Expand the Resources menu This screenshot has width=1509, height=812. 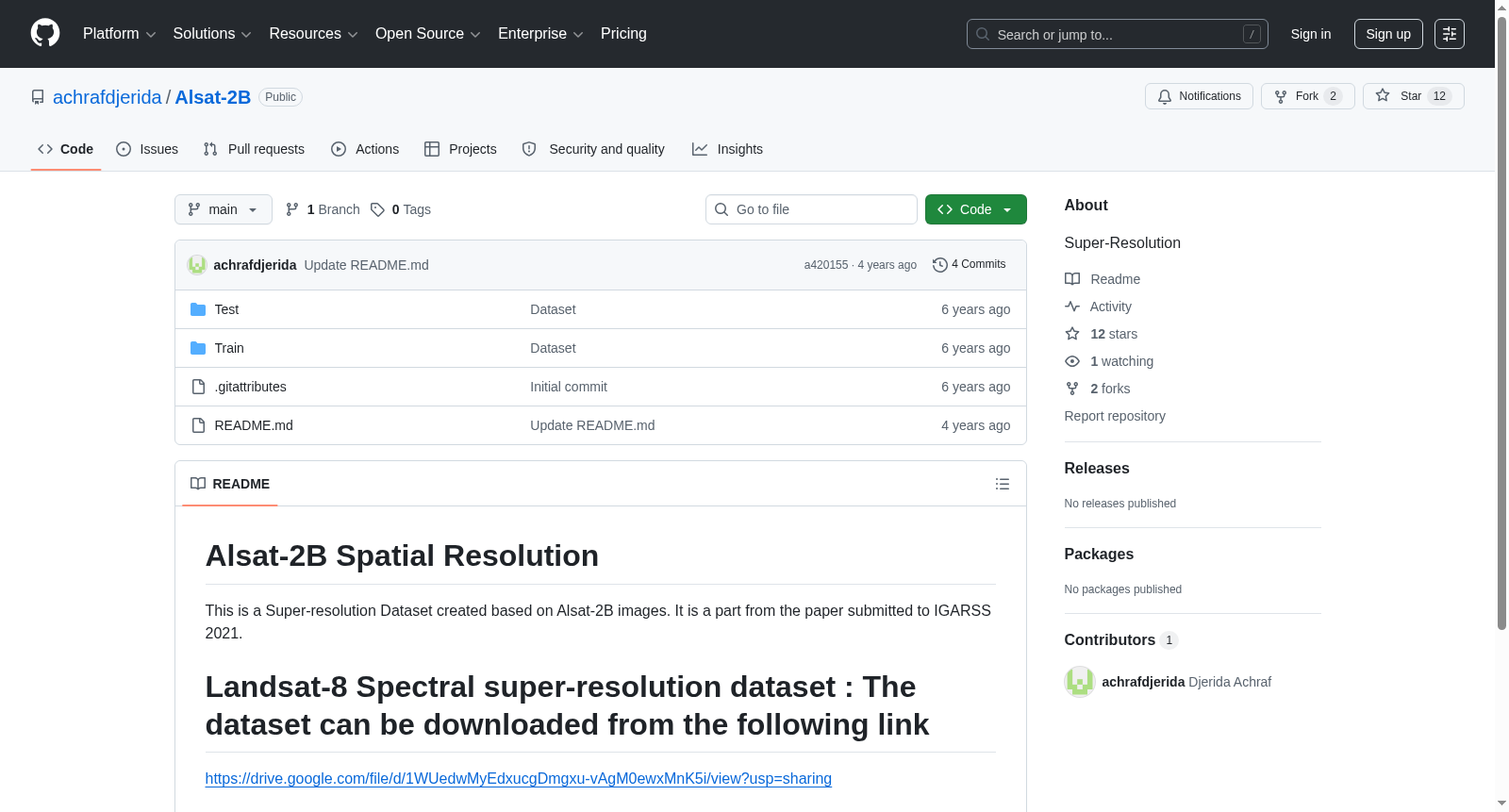[313, 34]
